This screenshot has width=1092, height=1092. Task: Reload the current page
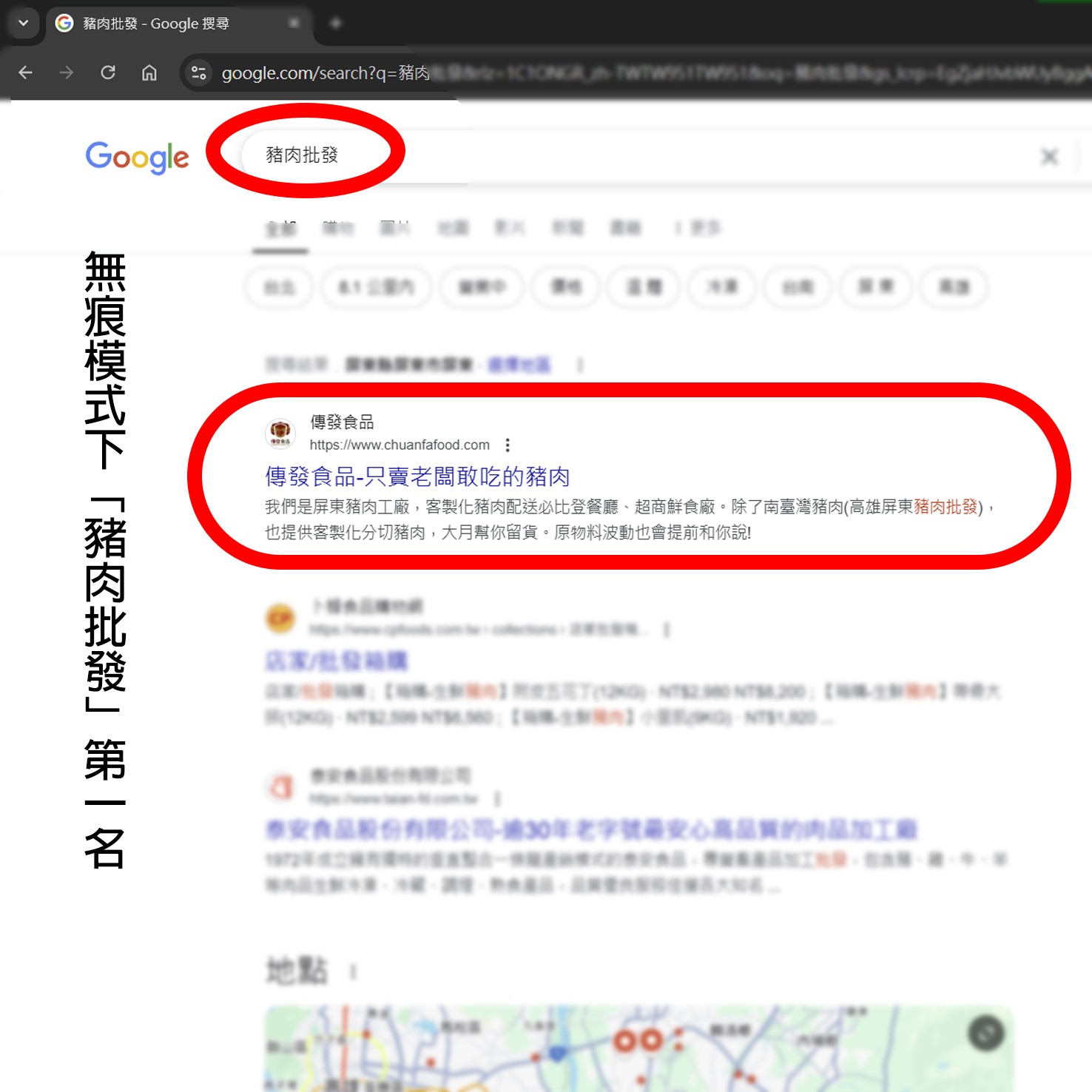[108, 73]
